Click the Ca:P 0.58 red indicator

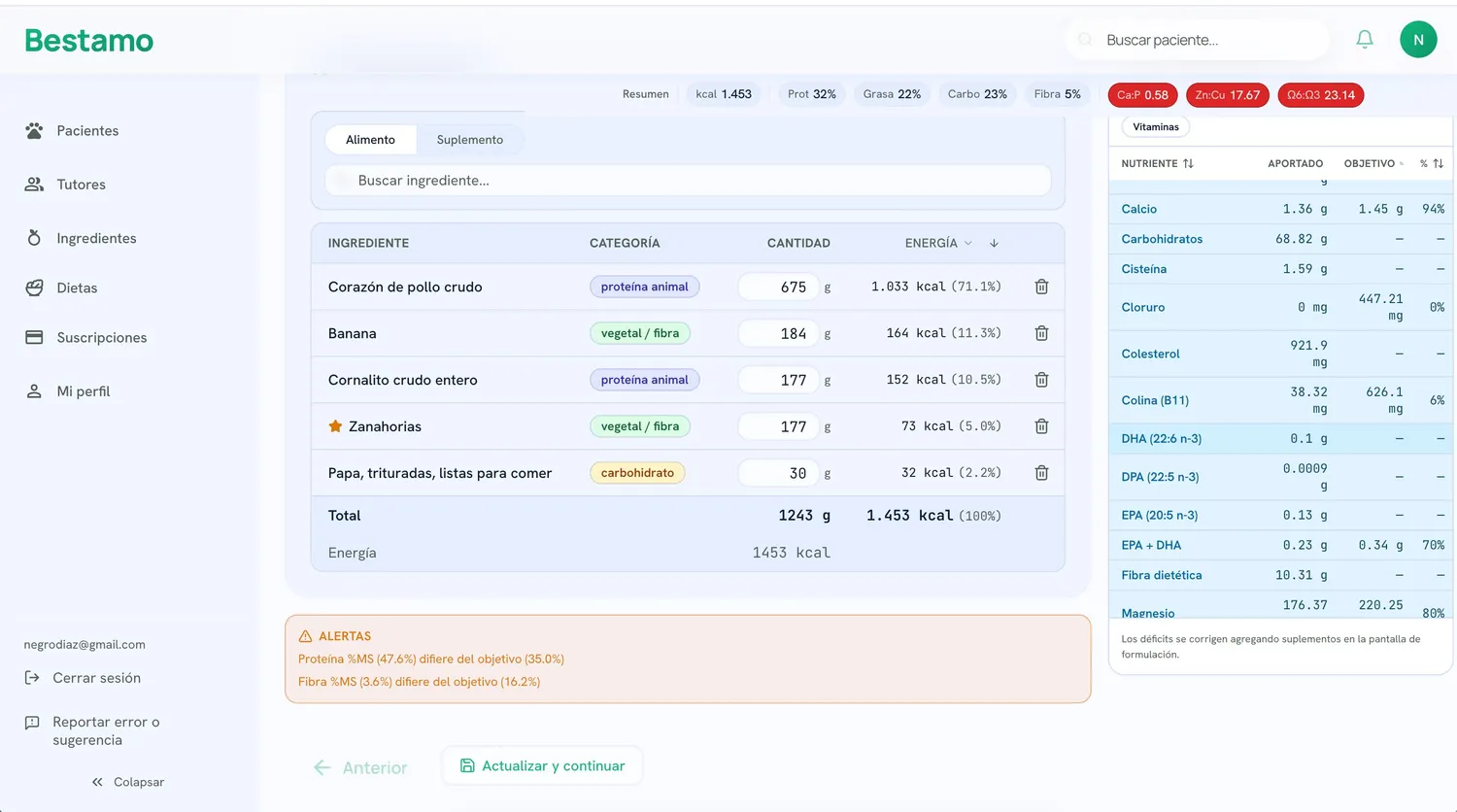click(x=1143, y=95)
